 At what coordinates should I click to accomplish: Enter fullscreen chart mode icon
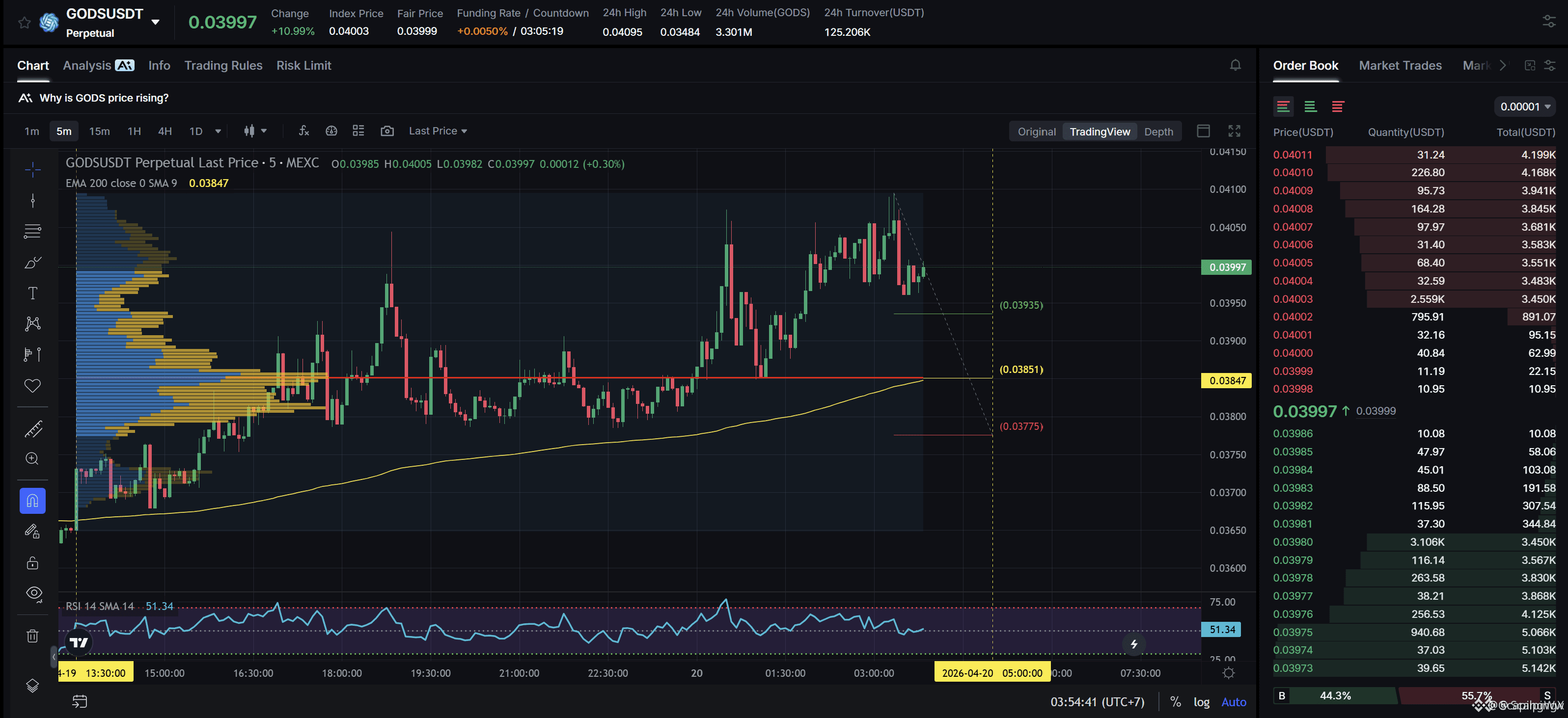1235,131
